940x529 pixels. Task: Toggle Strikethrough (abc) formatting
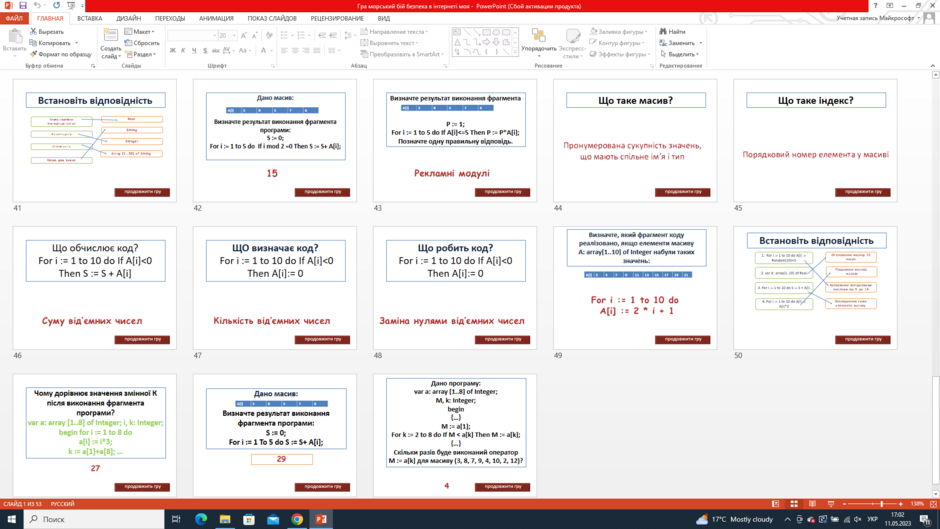[216, 51]
